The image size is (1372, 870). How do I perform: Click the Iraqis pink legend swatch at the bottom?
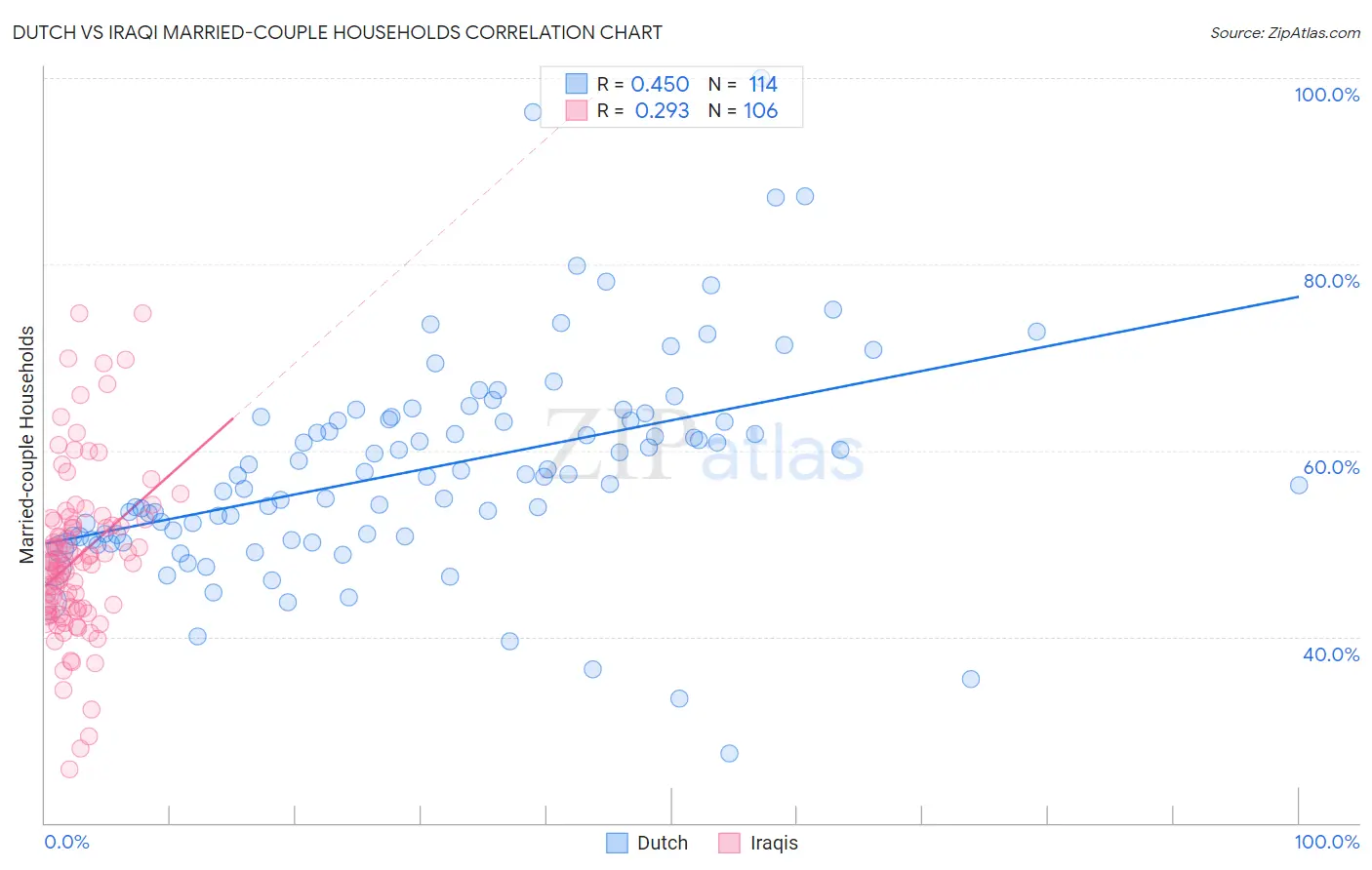pos(729,843)
